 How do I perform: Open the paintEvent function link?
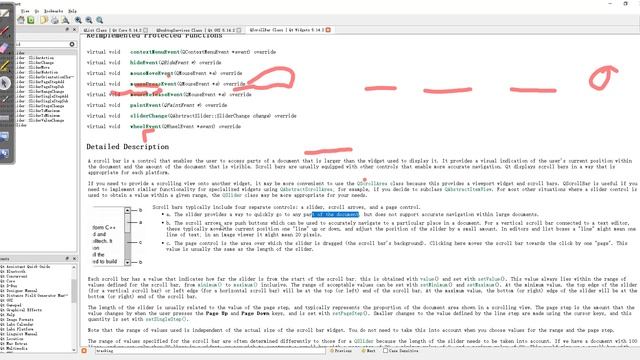[145, 105]
